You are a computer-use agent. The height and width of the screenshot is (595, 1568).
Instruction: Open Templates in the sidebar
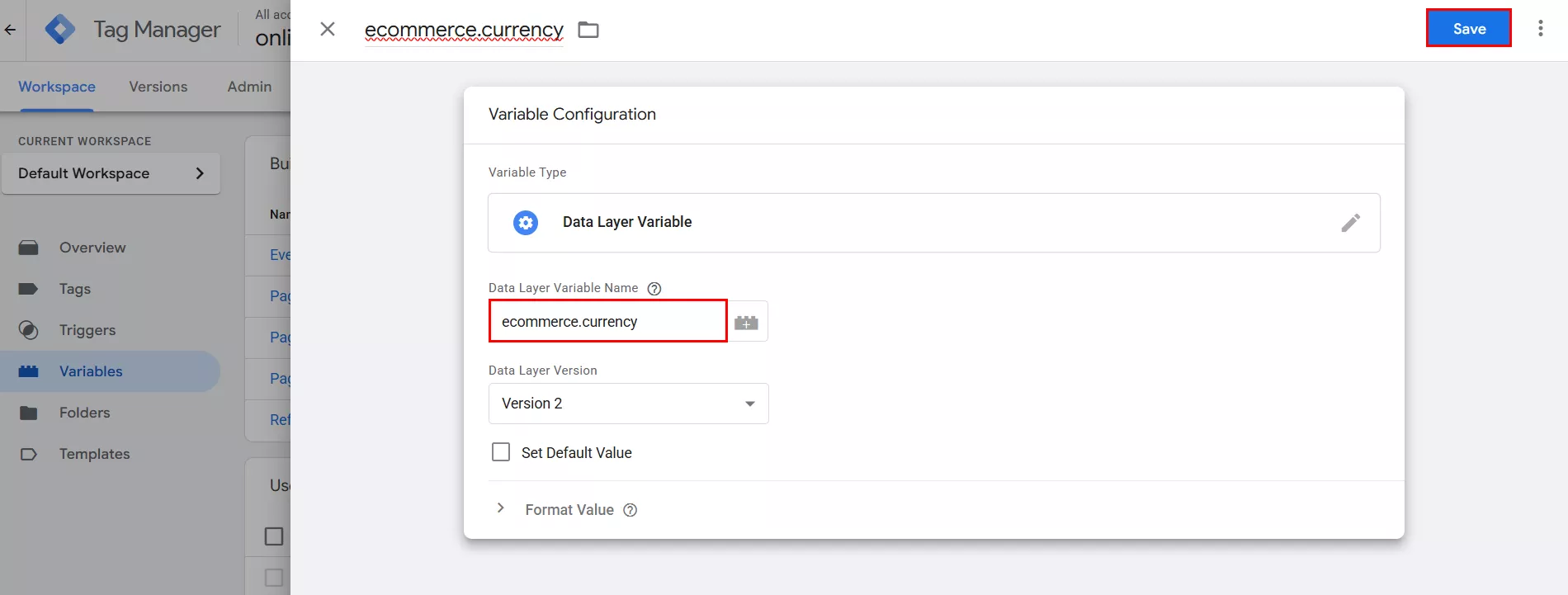pyautogui.click(x=94, y=454)
